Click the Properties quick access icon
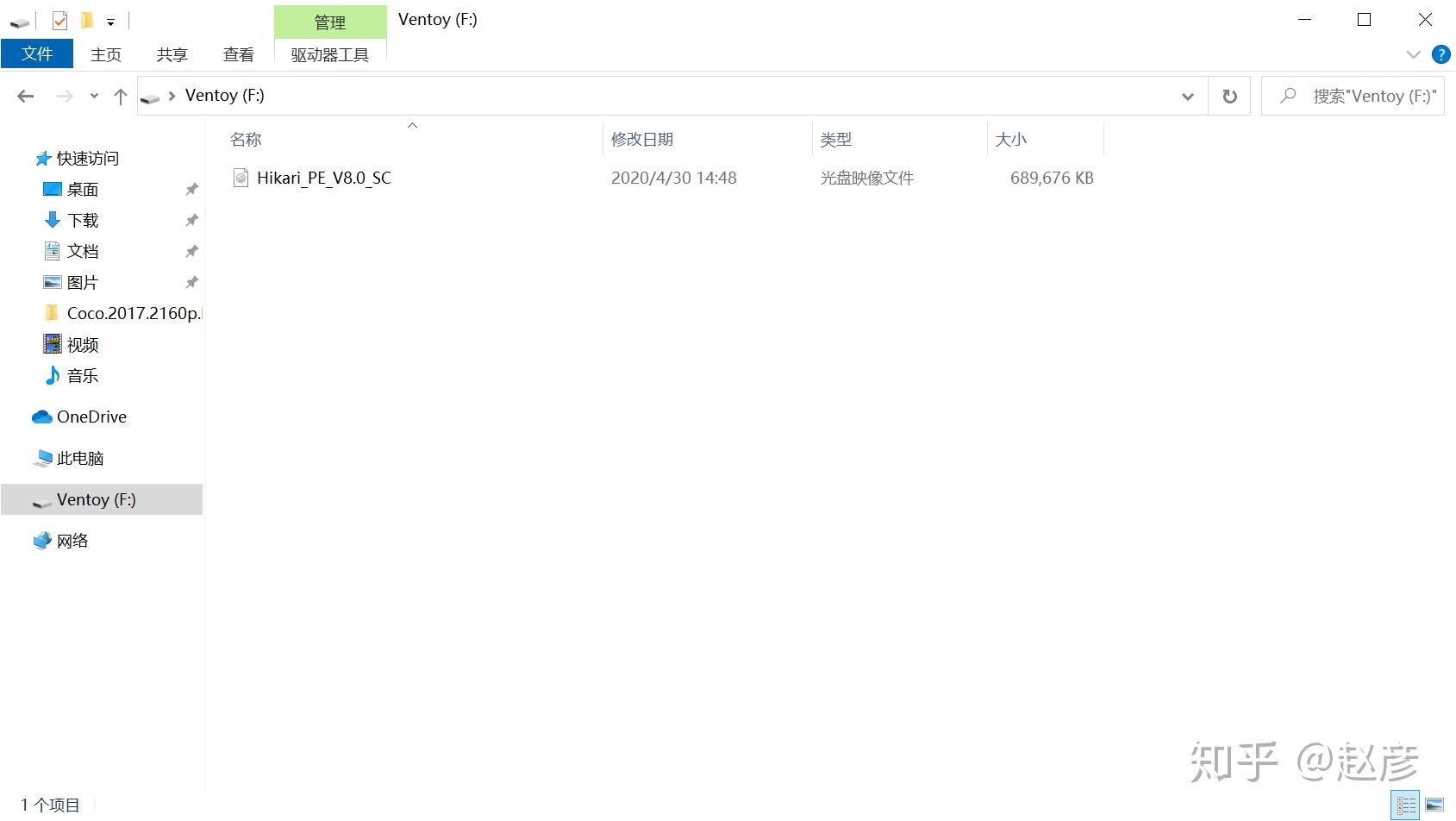The image size is (1456, 821). coord(59,20)
